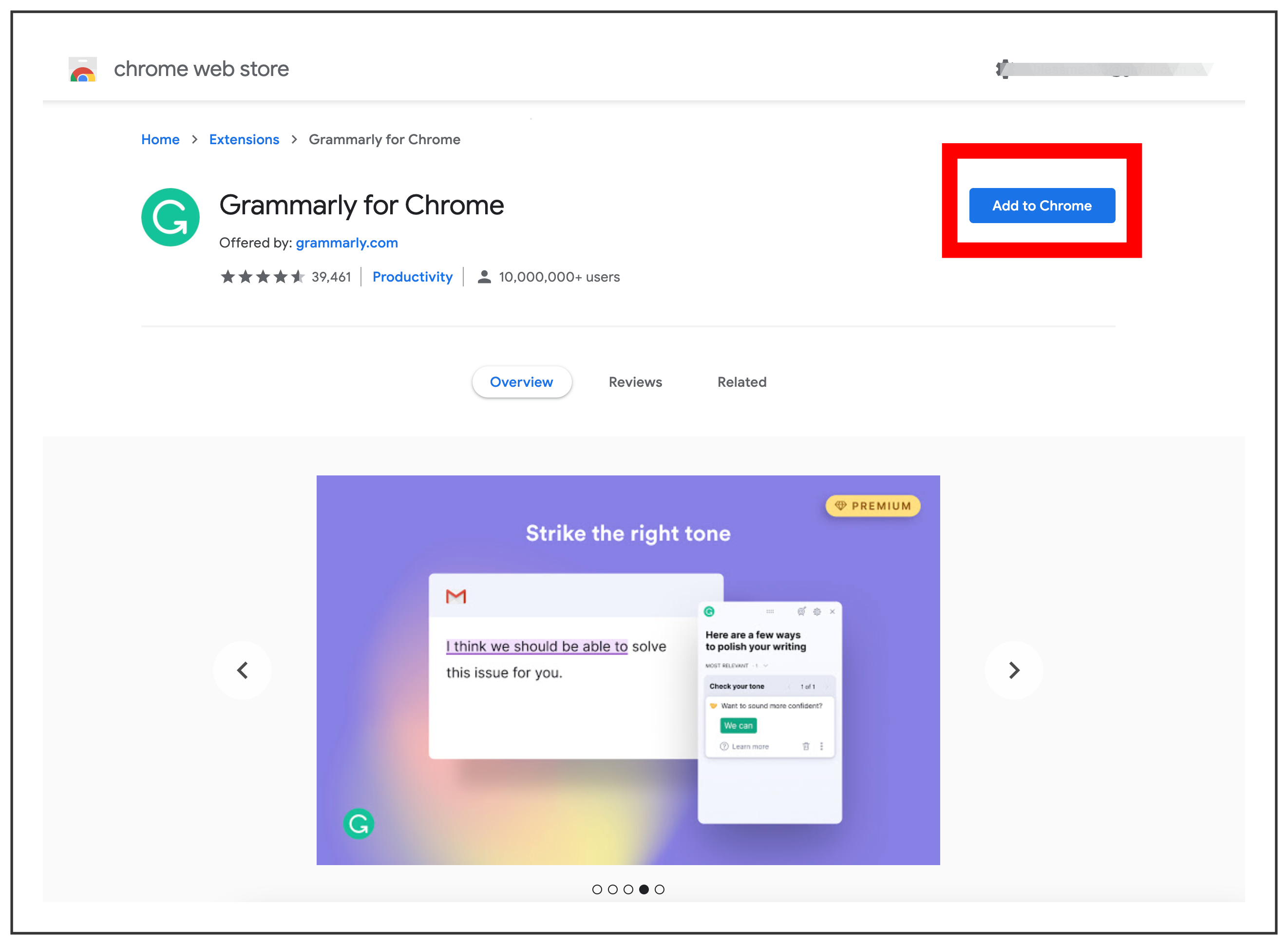This screenshot has width=1288, height=945.
Task: Go to the previous slide with left arrow
Action: [x=243, y=670]
